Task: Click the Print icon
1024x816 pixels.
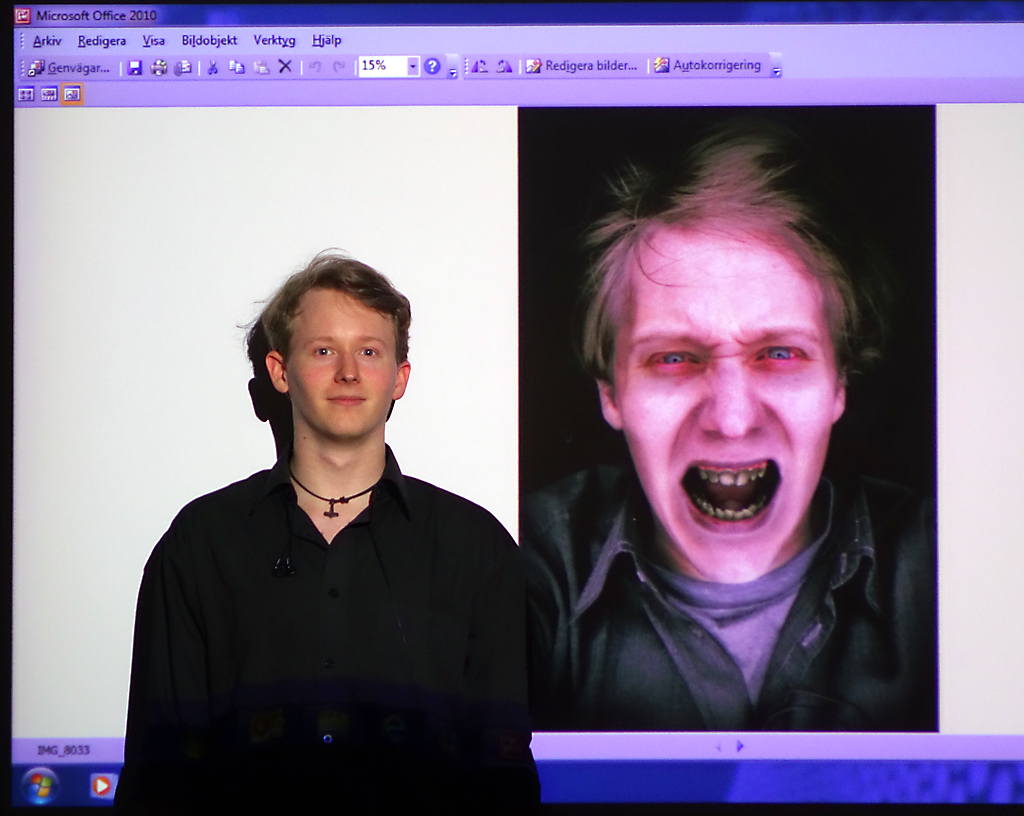Action: [159, 67]
